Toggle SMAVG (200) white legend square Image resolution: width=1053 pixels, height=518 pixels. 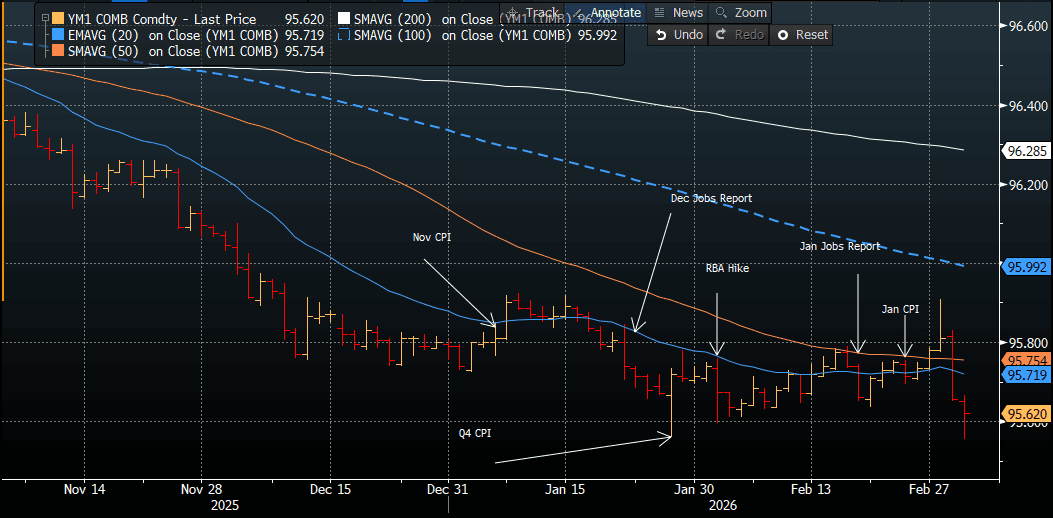(x=343, y=19)
